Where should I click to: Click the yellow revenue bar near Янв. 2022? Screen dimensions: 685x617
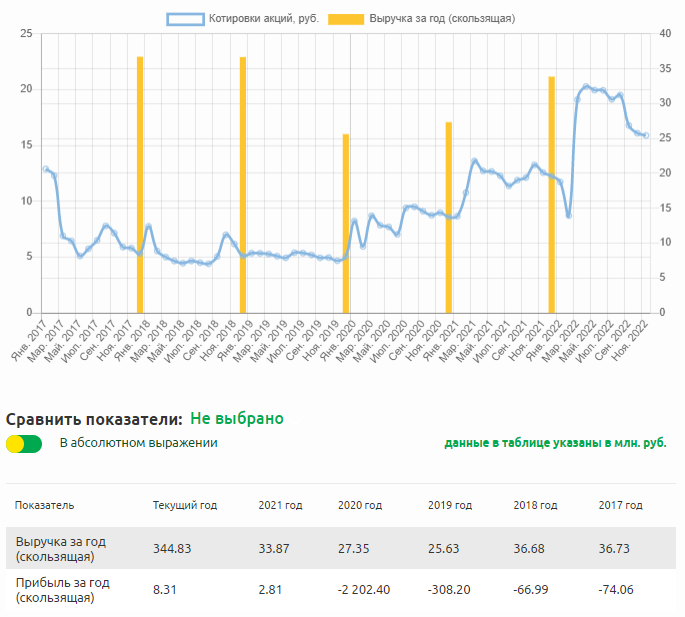551,194
